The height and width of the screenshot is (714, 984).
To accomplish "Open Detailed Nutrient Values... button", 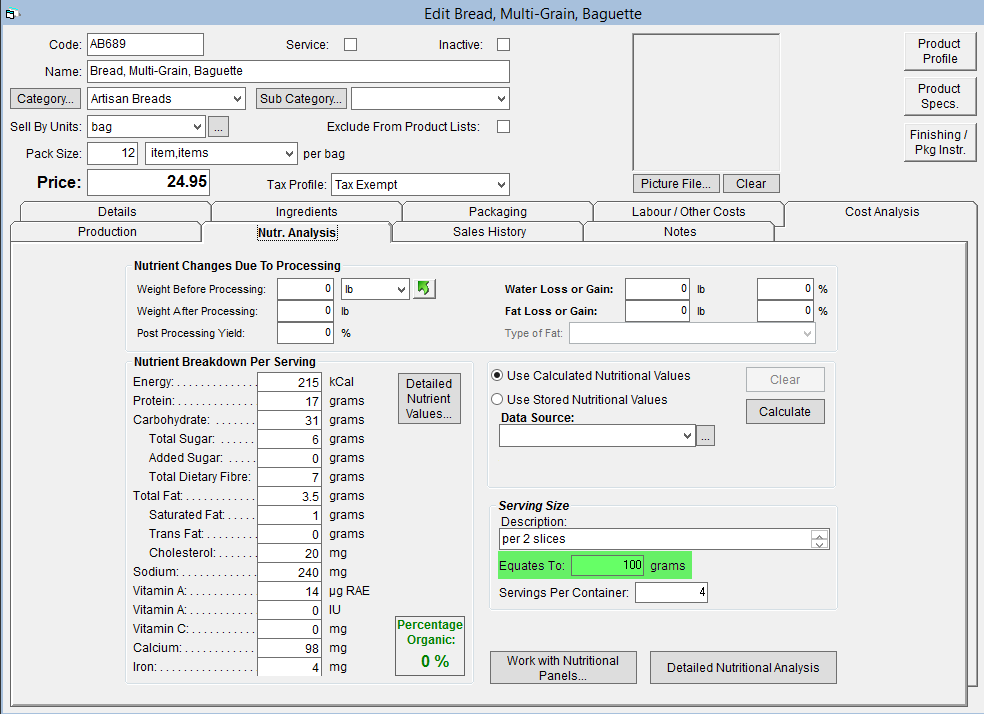I will [429, 398].
